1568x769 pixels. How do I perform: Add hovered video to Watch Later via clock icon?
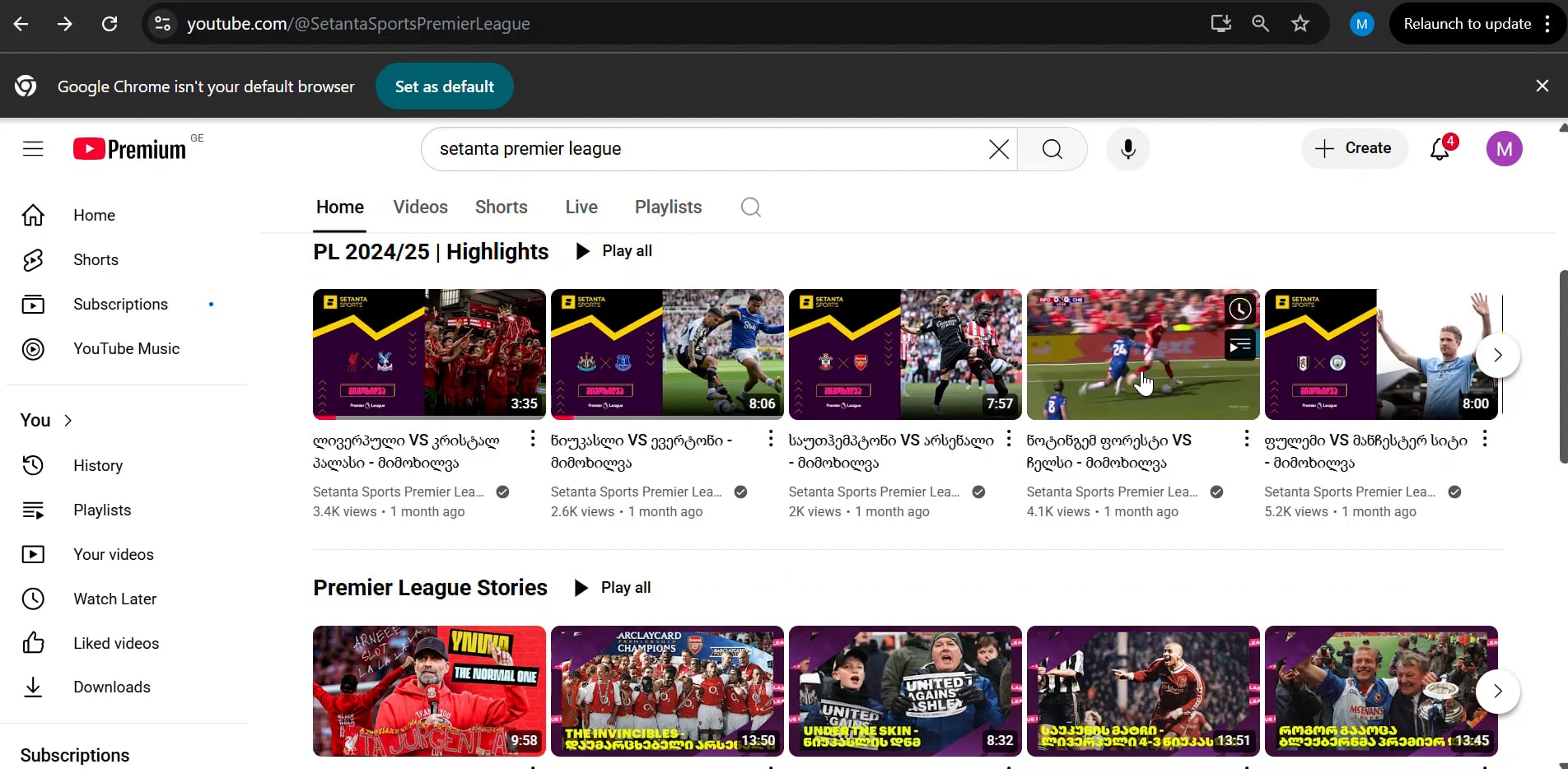[x=1239, y=310]
